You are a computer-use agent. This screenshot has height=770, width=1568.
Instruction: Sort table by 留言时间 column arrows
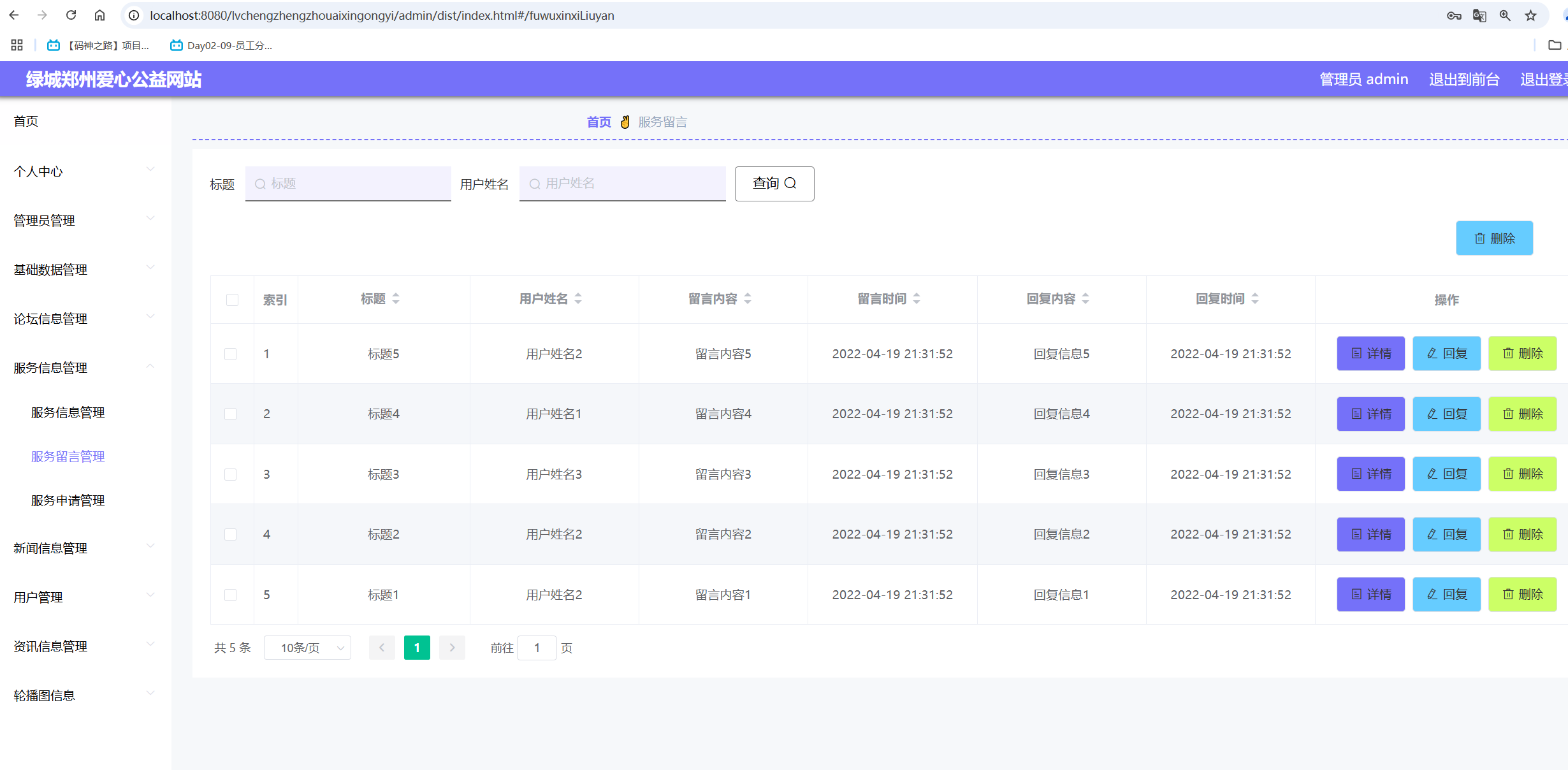[x=917, y=298]
